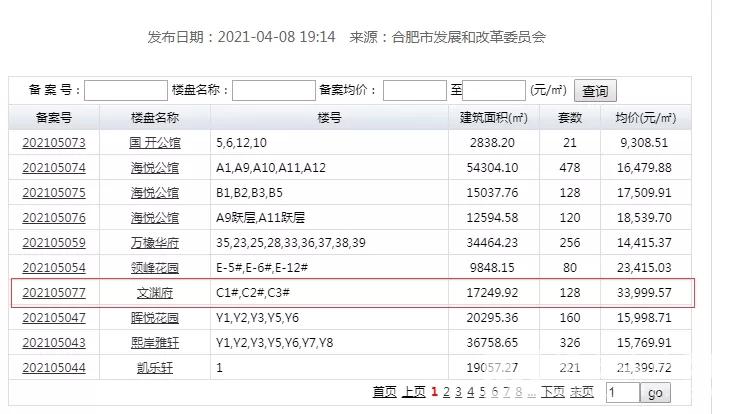Select area cell 36758.65
Viewport: 730px width, 414px height.
click(x=493, y=343)
